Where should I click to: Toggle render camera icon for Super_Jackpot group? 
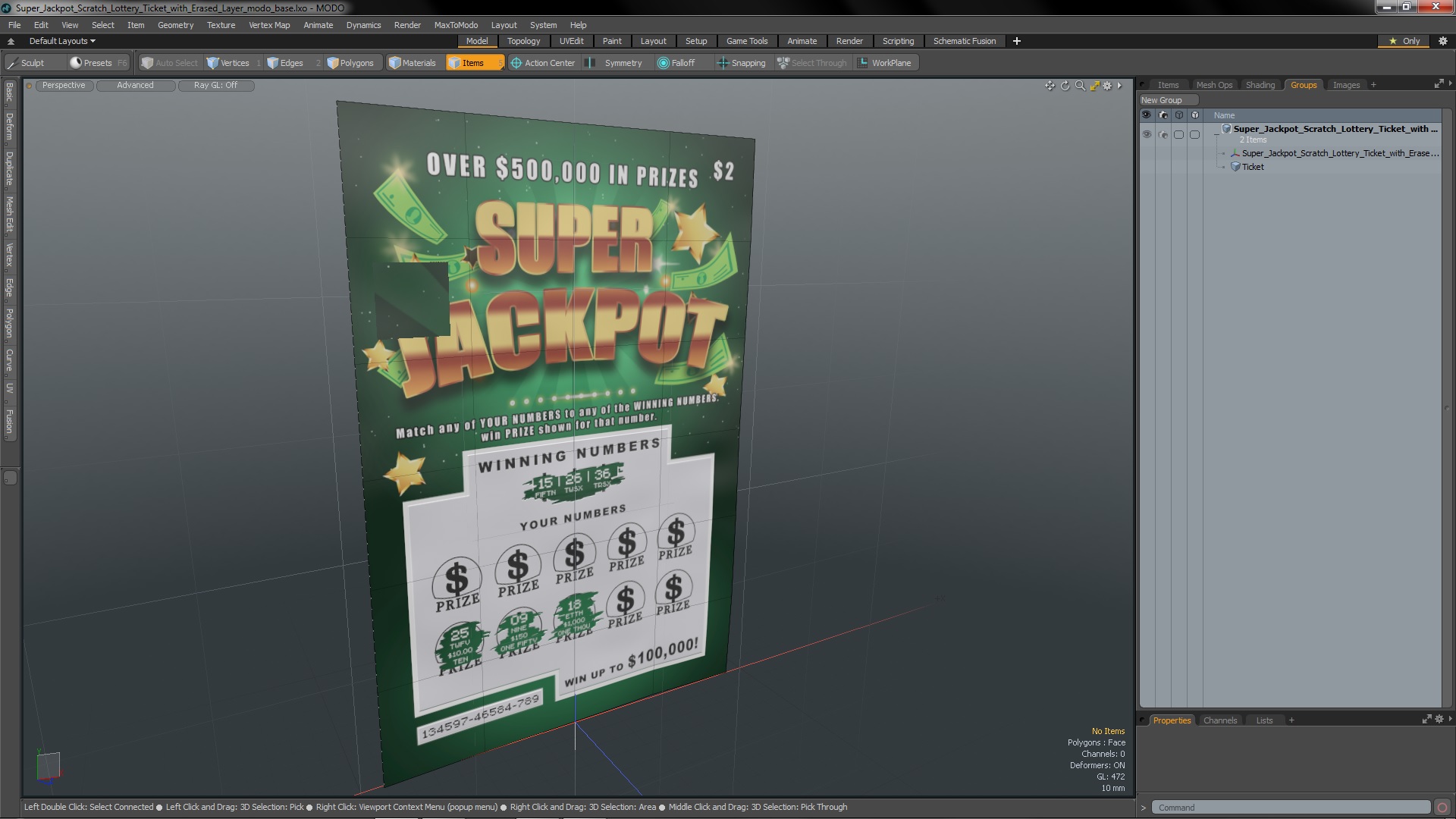[1163, 134]
